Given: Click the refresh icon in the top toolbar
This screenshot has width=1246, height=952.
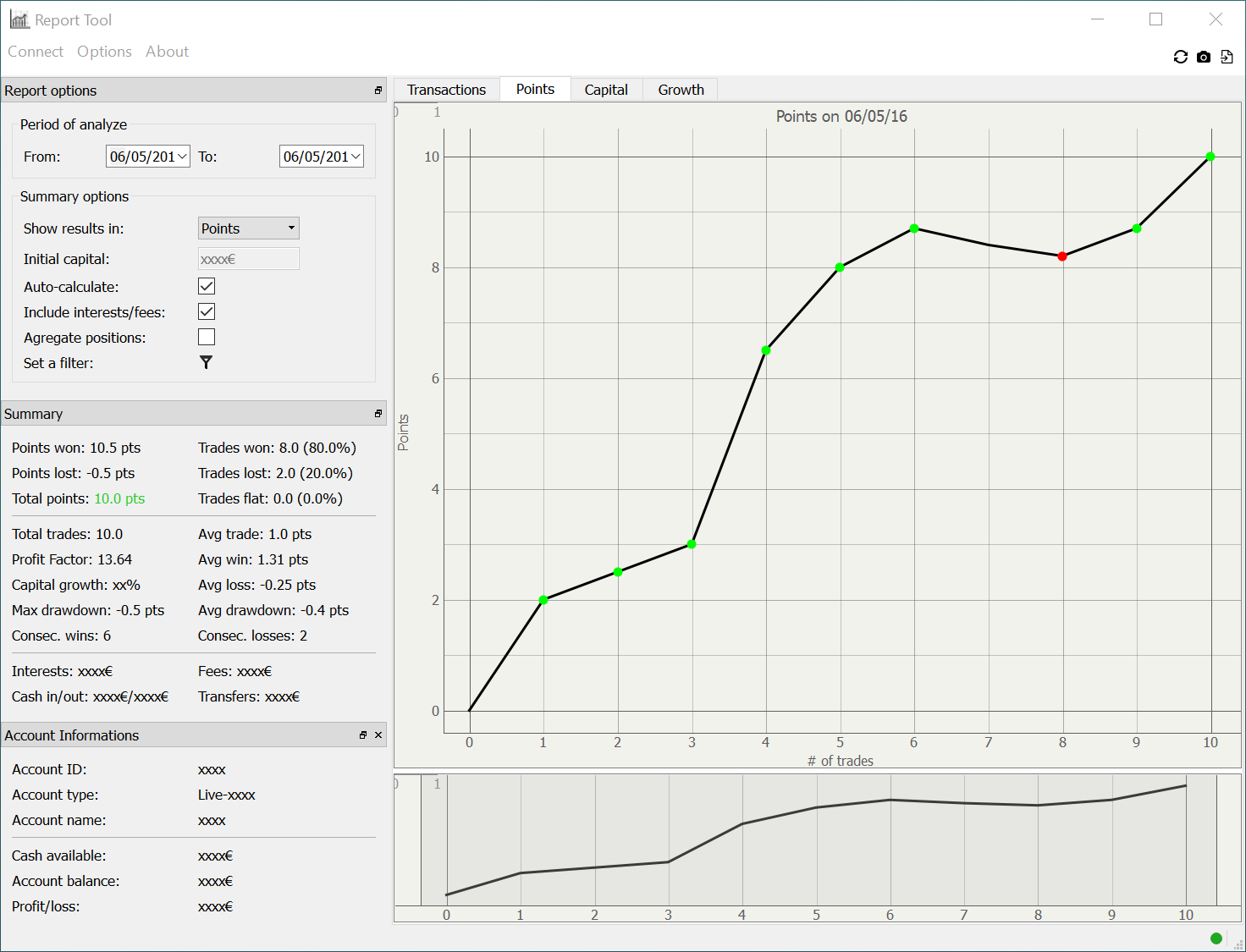Looking at the screenshot, I should [x=1181, y=57].
